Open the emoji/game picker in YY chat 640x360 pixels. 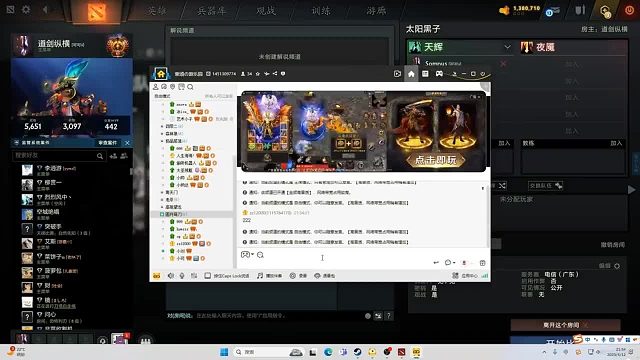click(246, 255)
